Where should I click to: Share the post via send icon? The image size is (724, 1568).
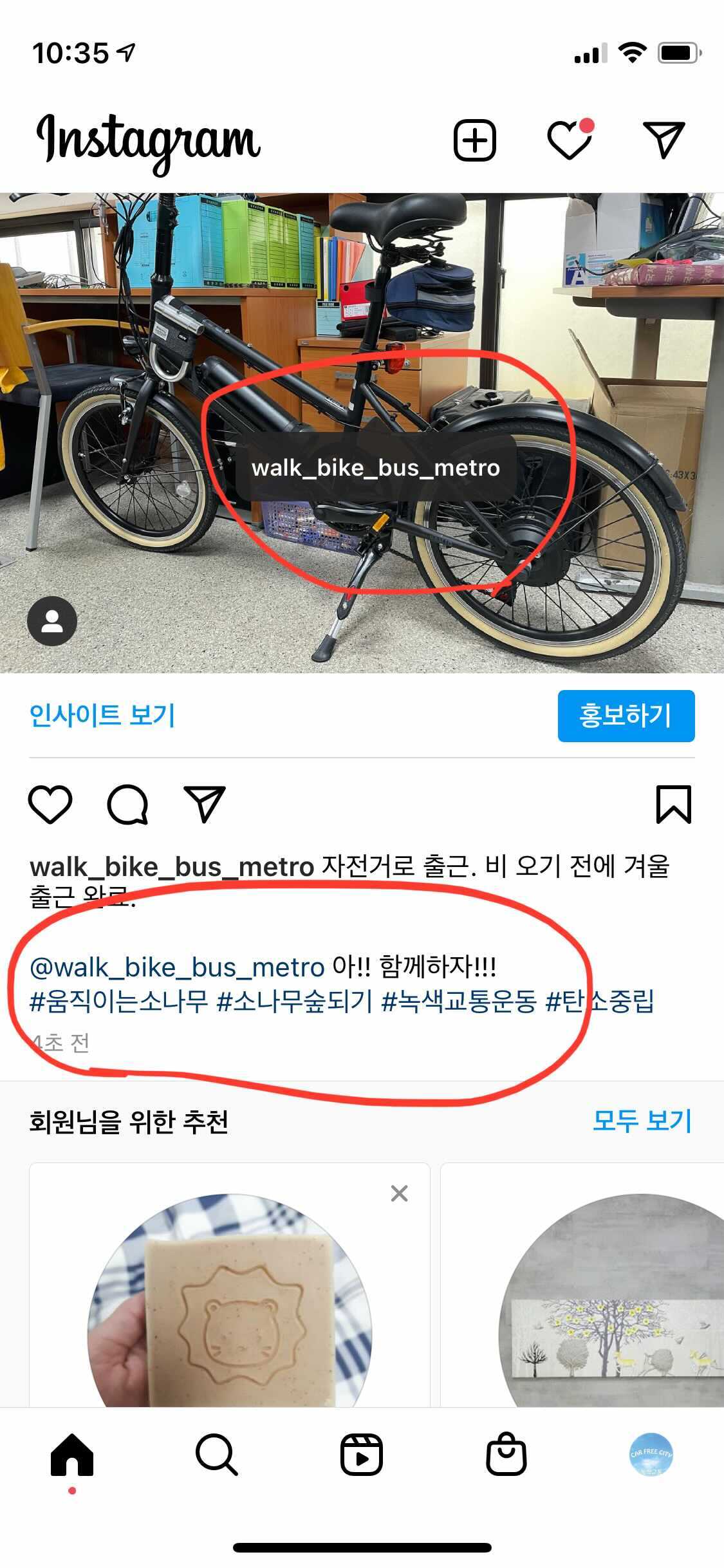(205, 803)
